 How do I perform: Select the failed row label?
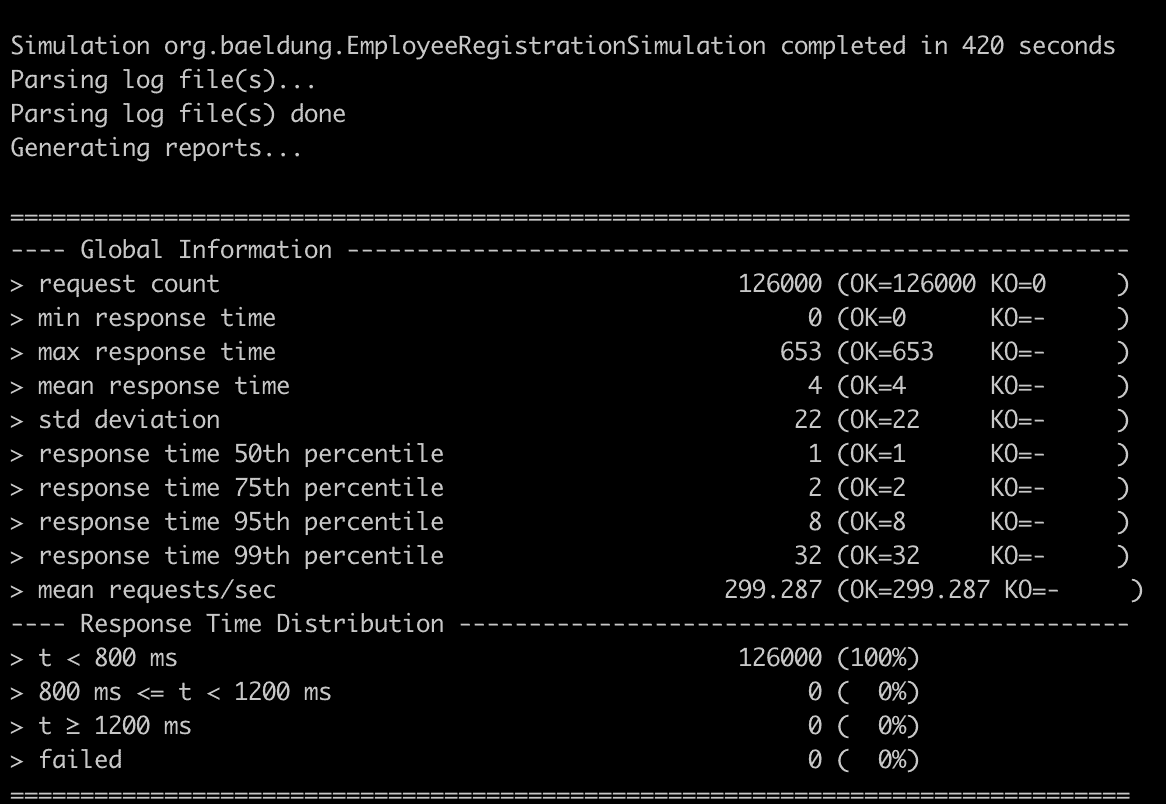tap(80, 760)
